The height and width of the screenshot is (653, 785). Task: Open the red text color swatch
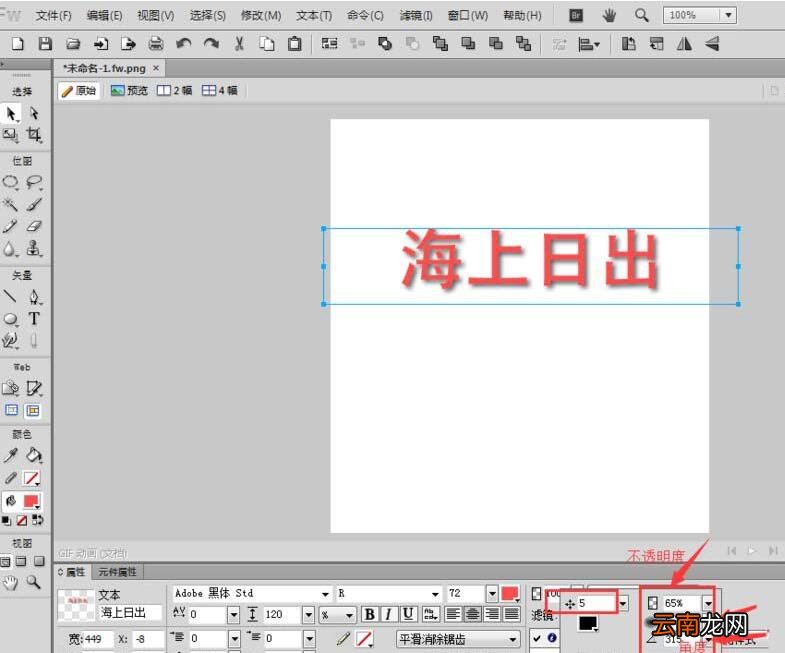tap(511, 594)
